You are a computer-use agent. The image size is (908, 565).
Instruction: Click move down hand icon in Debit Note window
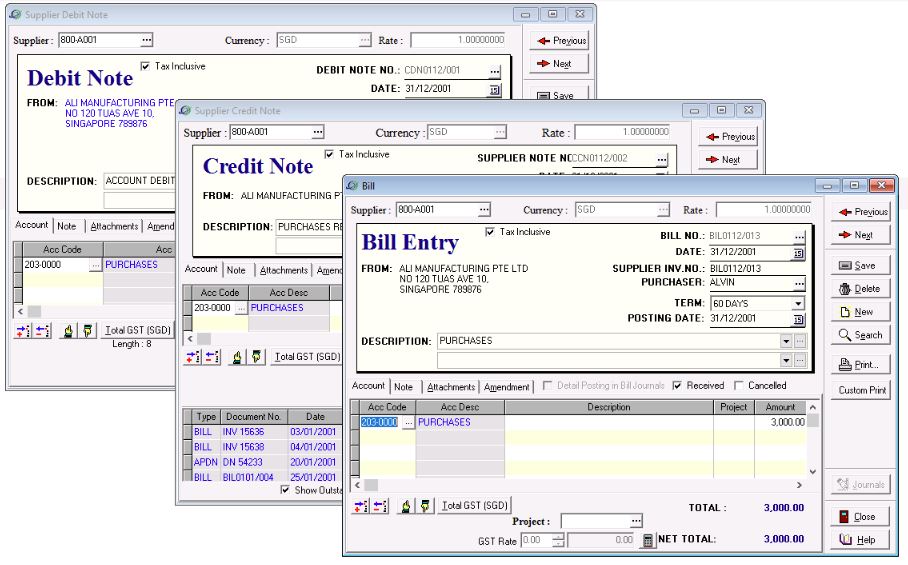coord(87,331)
